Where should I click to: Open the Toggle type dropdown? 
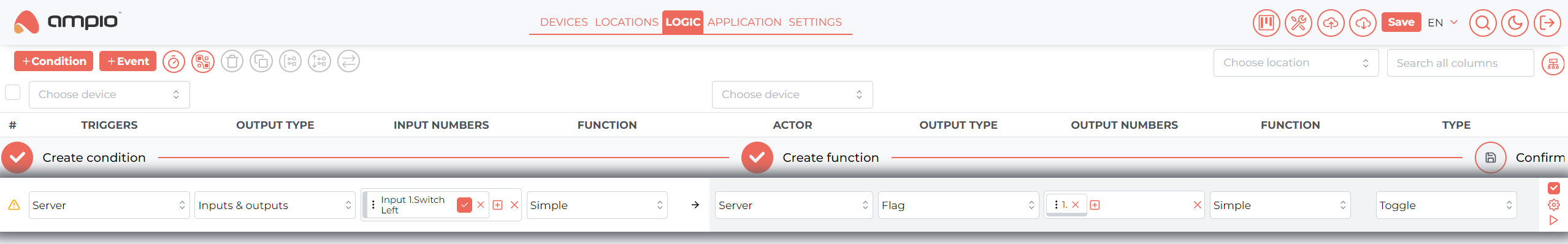(1447, 205)
